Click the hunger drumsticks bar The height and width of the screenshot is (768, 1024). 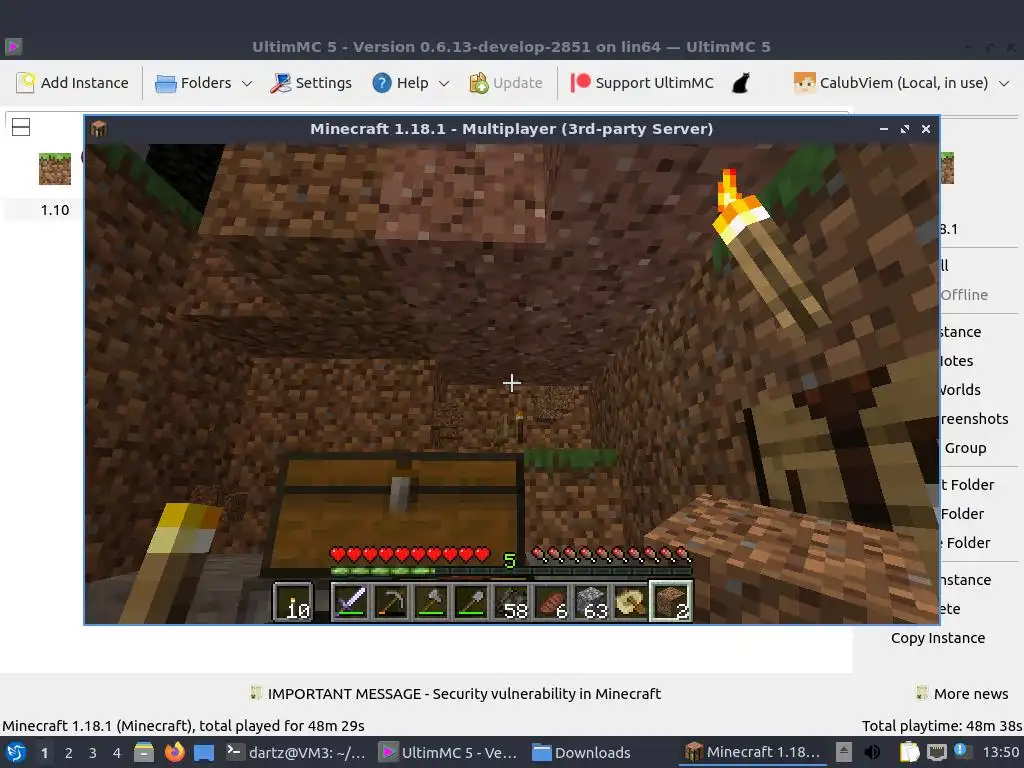(611, 555)
